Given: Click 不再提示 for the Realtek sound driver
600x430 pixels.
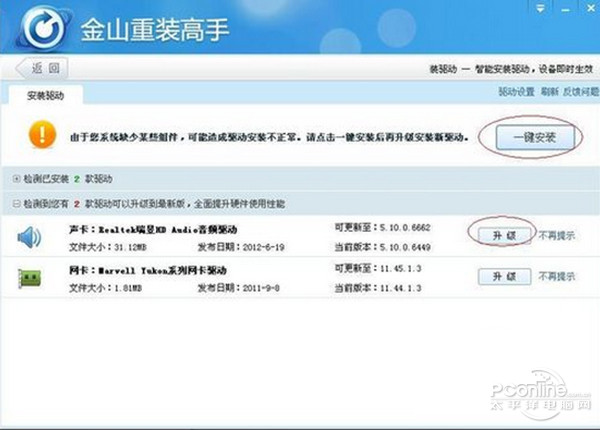Looking at the screenshot, I should pyautogui.click(x=557, y=236).
